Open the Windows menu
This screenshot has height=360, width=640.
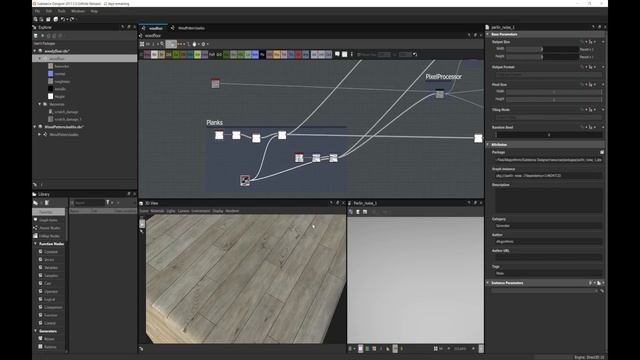[78, 11]
